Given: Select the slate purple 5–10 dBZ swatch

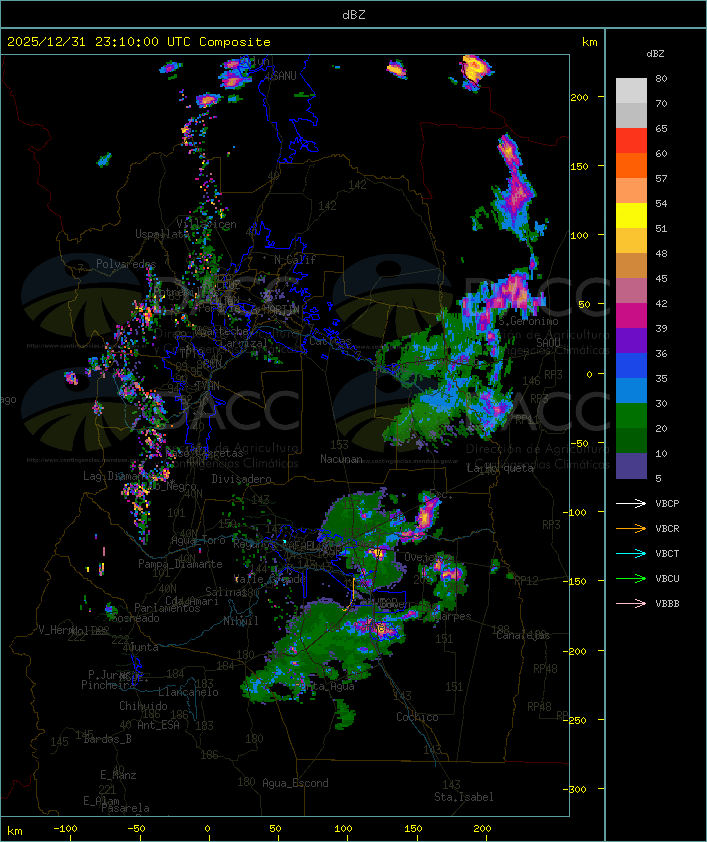Looking at the screenshot, I should (631, 466).
